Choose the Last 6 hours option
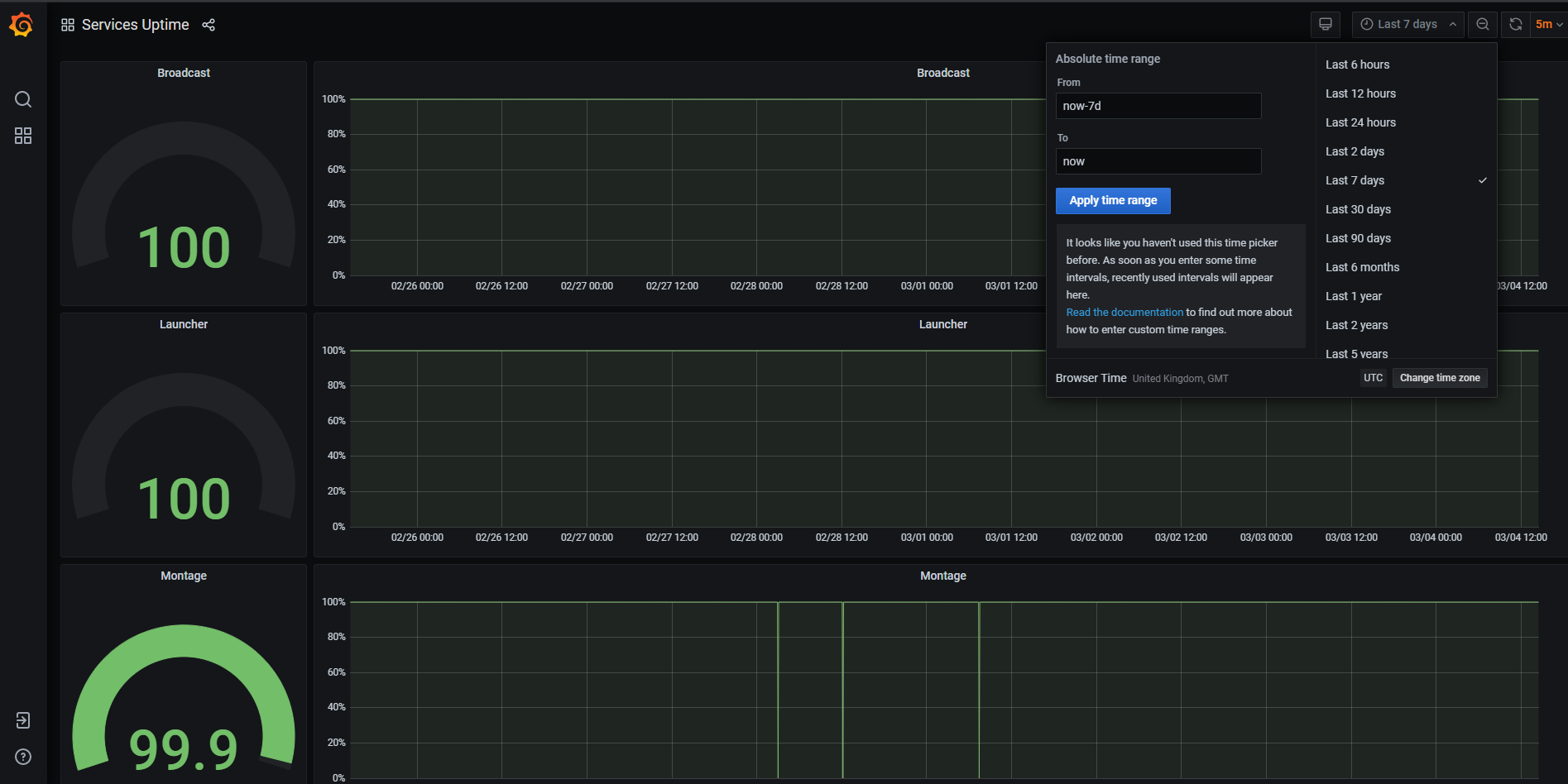The image size is (1568, 784). pyautogui.click(x=1357, y=65)
